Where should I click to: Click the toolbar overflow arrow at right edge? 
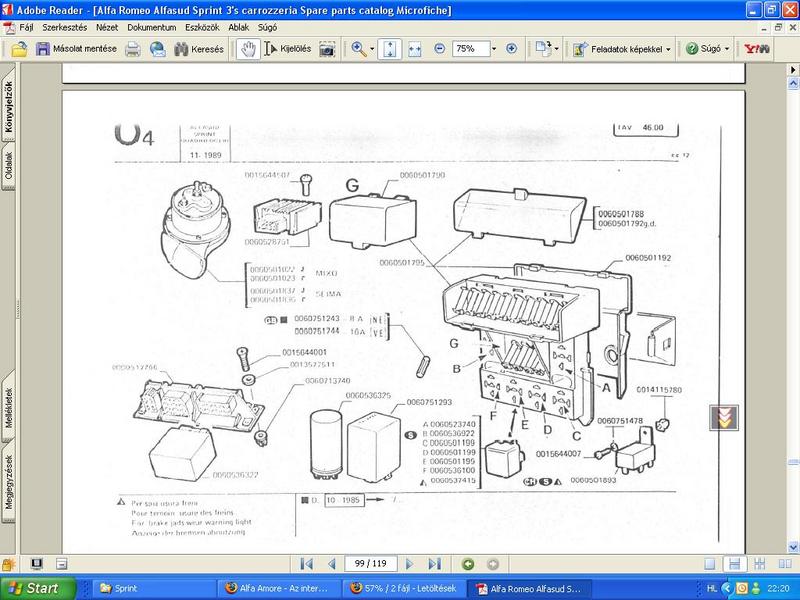[793, 69]
